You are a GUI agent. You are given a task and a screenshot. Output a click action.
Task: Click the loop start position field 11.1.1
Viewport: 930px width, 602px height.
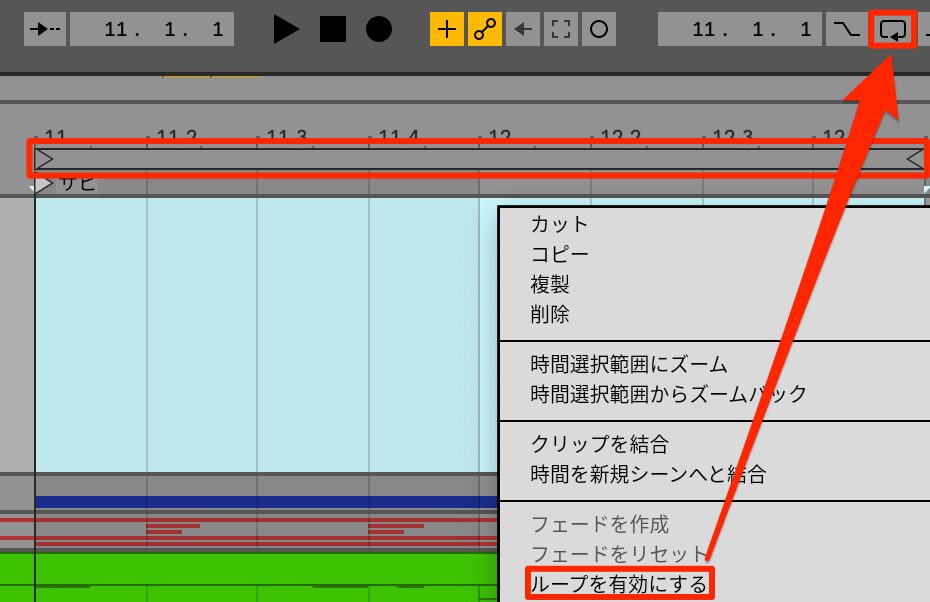point(740,29)
